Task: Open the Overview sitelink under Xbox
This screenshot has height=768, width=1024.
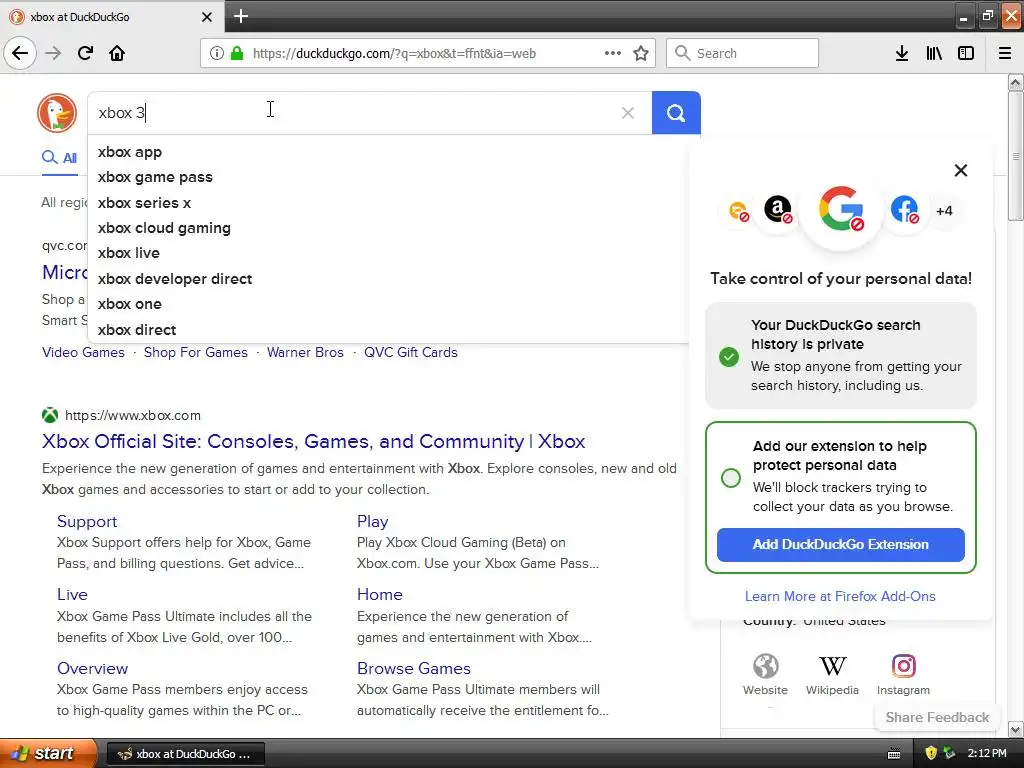Action: 92,668
